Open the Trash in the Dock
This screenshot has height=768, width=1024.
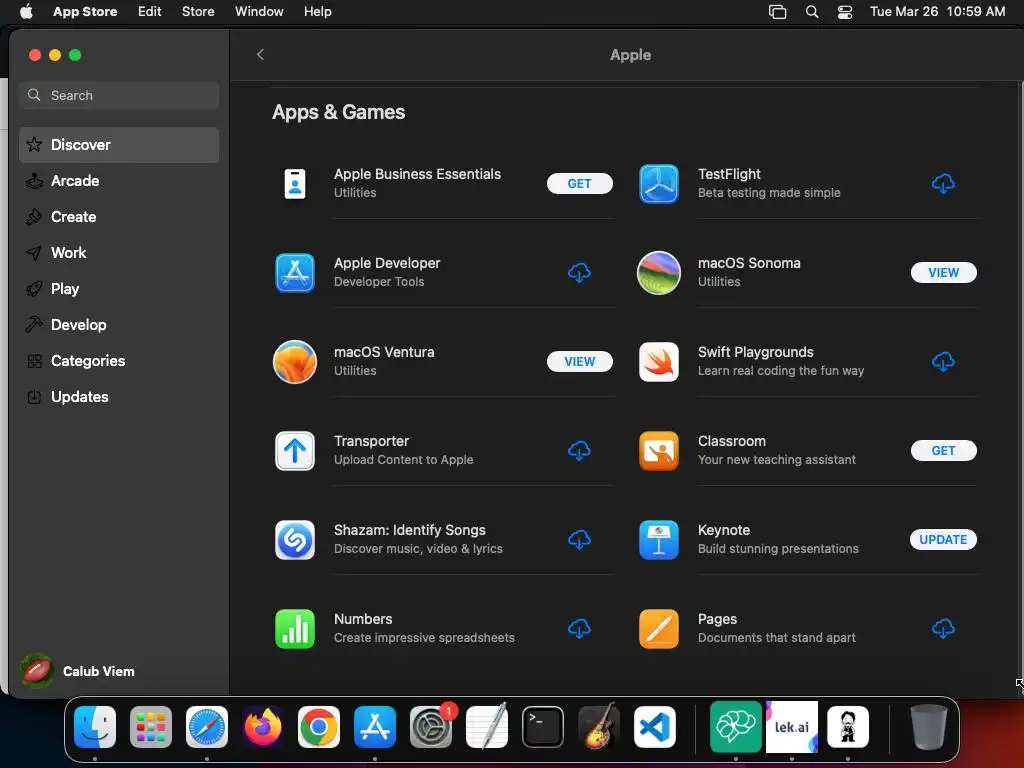pyautogui.click(x=929, y=727)
